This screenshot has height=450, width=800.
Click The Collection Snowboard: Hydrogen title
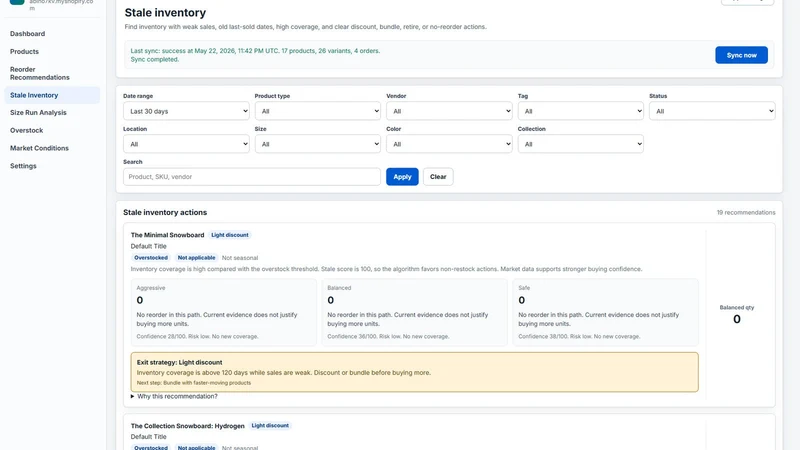point(187,426)
